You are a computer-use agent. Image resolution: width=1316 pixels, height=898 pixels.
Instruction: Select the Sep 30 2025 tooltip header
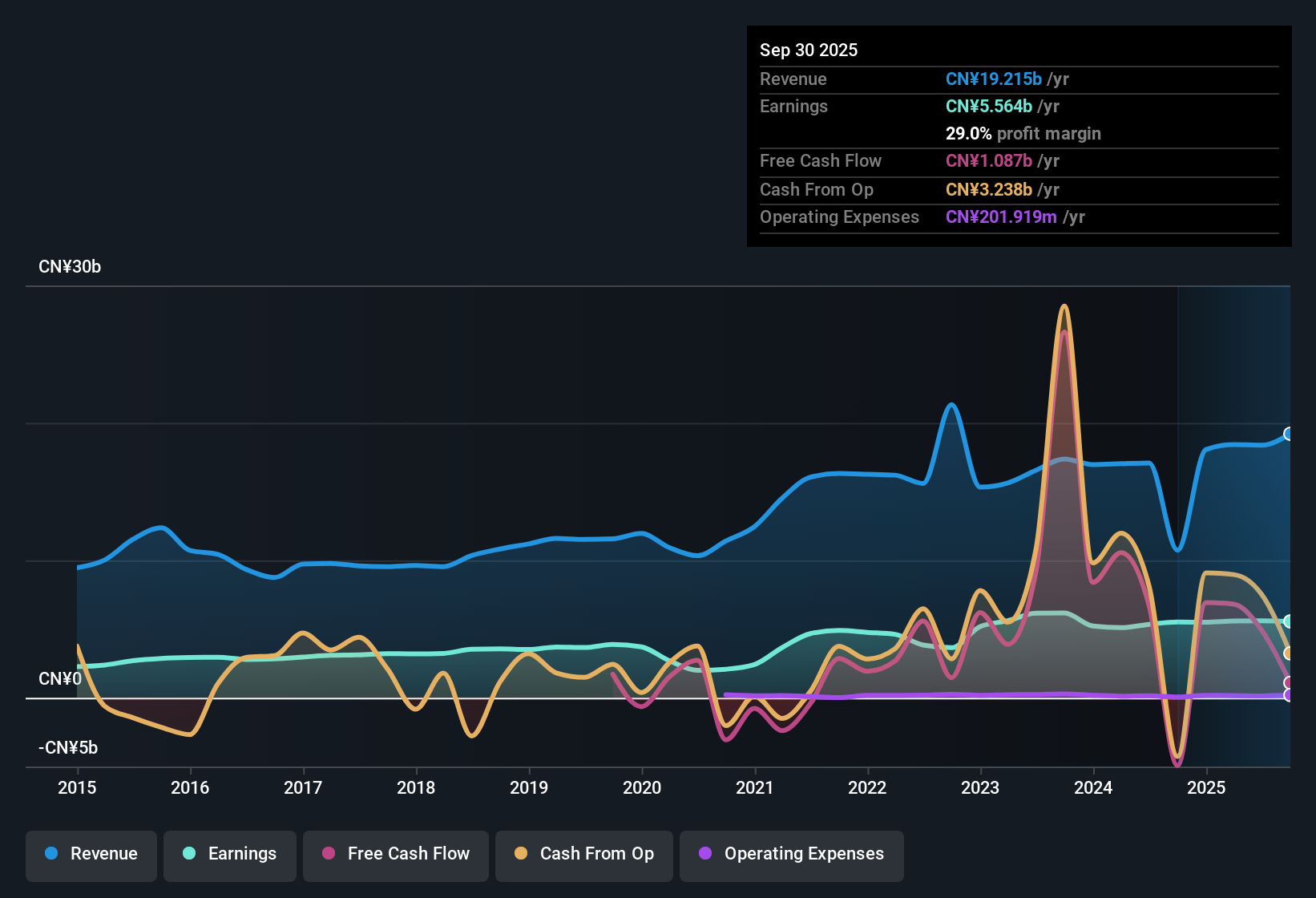pyautogui.click(x=809, y=50)
